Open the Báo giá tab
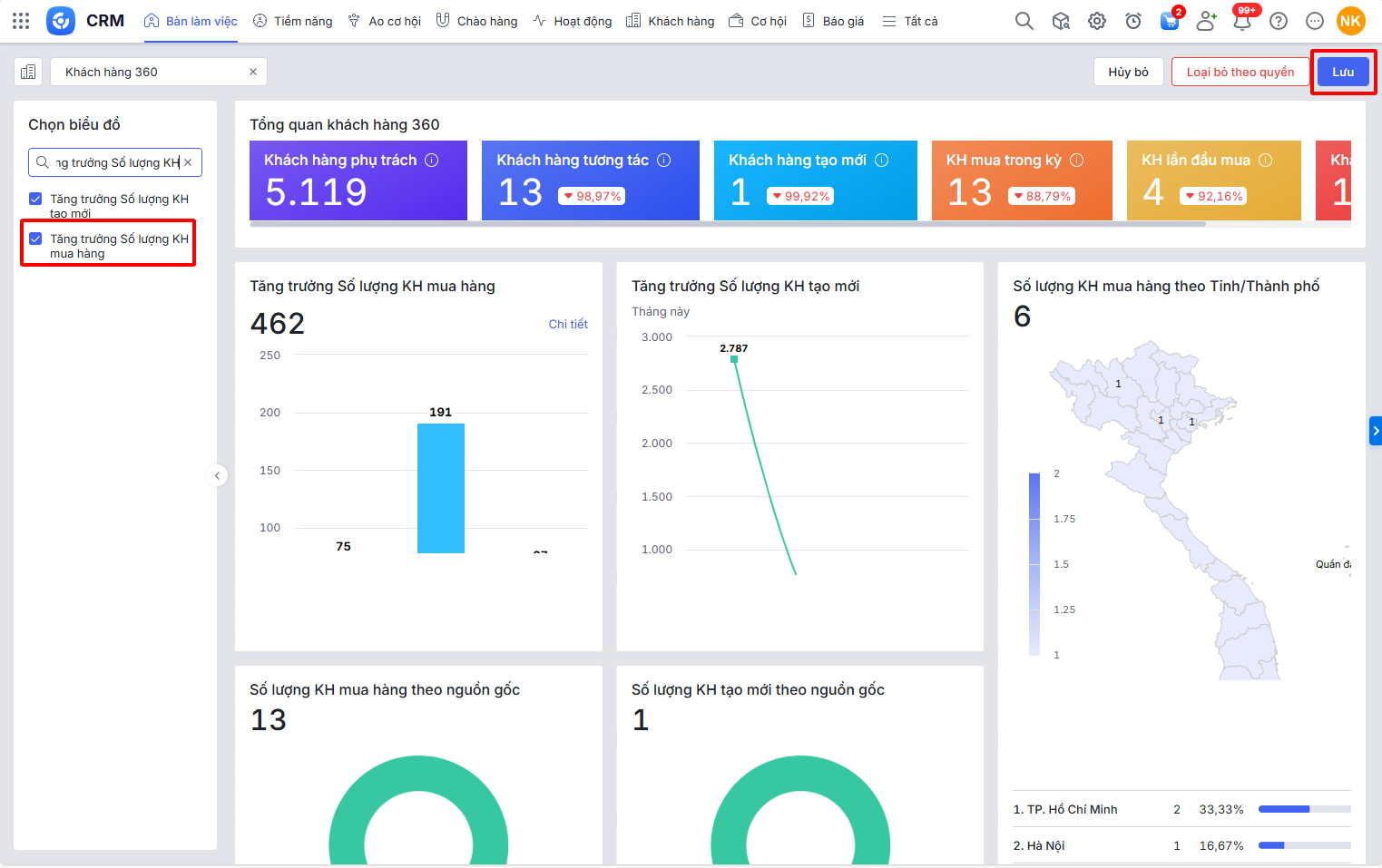1382x868 pixels. pyautogui.click(x=833, y=21)
